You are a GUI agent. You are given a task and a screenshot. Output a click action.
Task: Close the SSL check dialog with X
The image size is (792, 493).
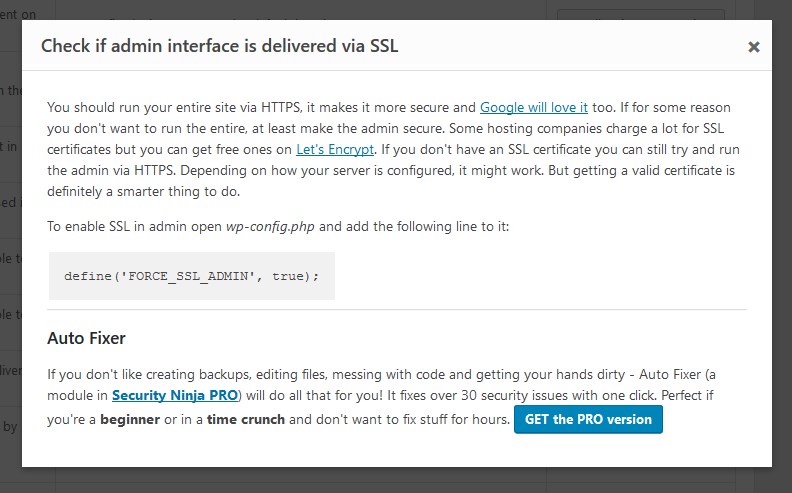pyautogui.click(x=754, y=47)
